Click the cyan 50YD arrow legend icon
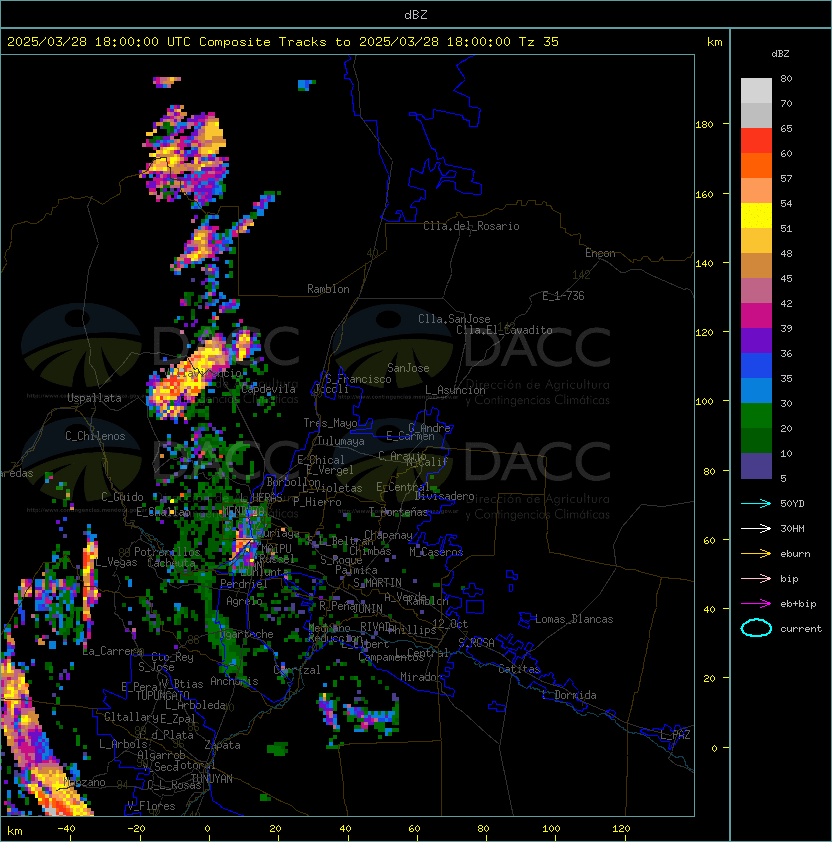Screen dimensions: 832x842 coord(756,503)
